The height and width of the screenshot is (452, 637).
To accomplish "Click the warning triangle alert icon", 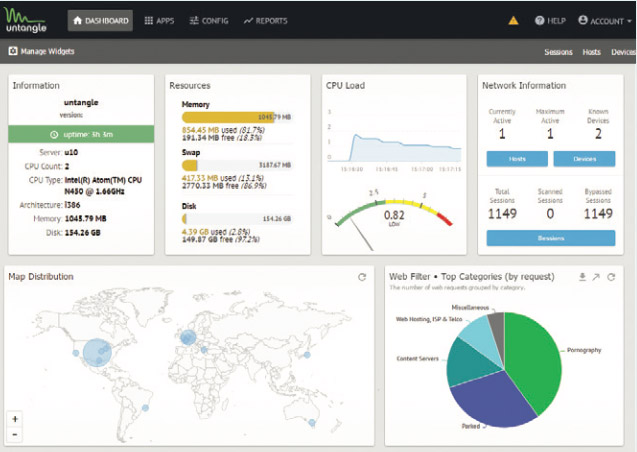I will click(513, 20).
